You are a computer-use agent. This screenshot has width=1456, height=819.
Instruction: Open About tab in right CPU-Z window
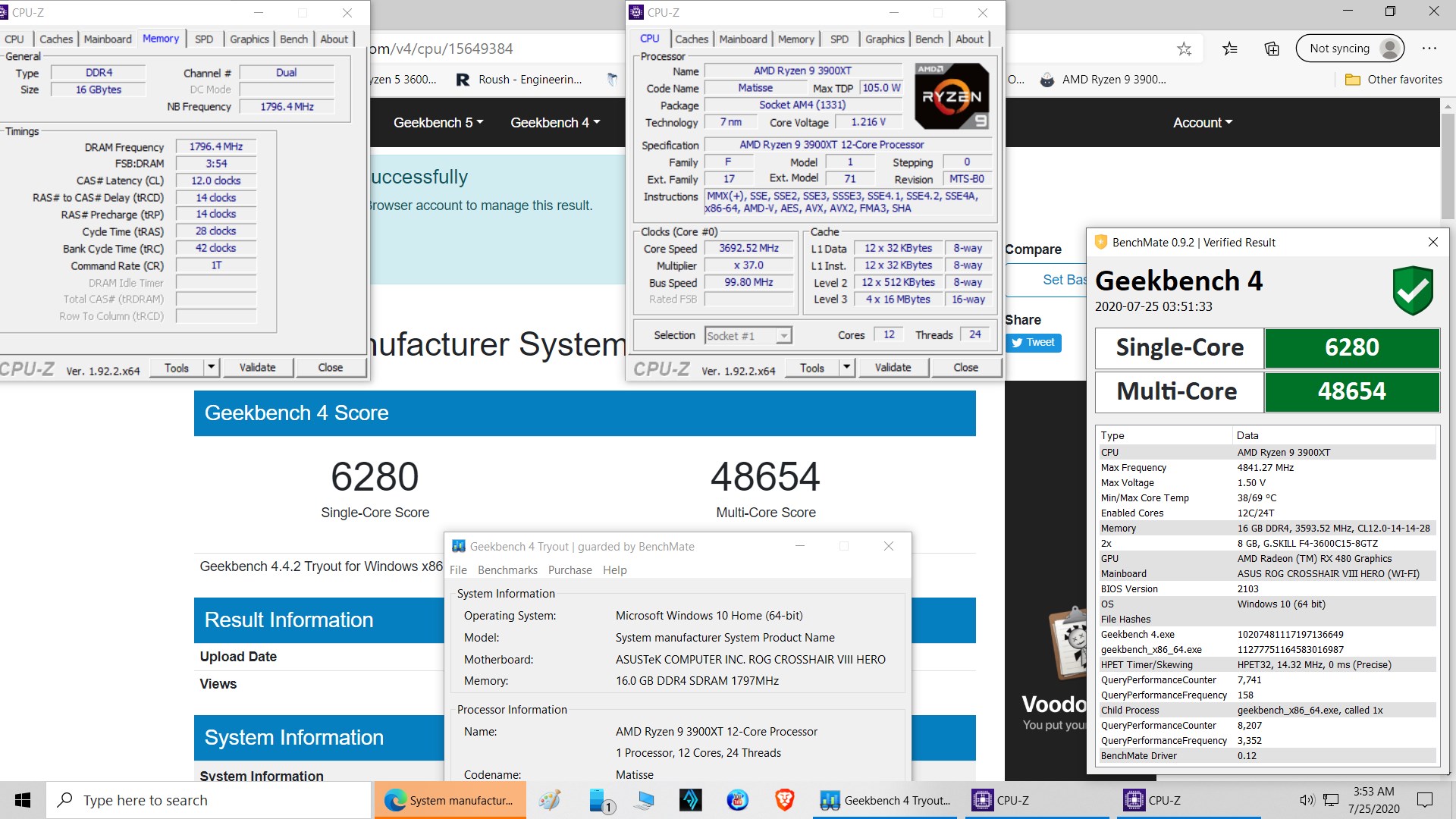click(x=969, y=39)
